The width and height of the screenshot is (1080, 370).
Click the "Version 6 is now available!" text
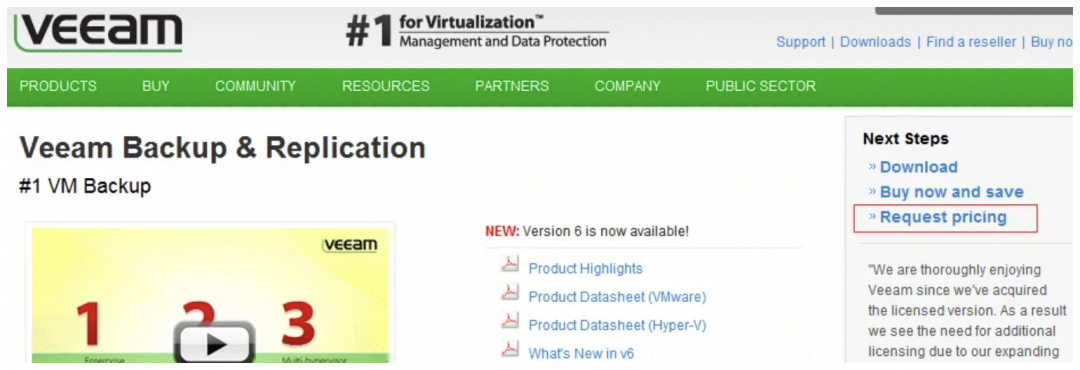click(x=605, y=232)
